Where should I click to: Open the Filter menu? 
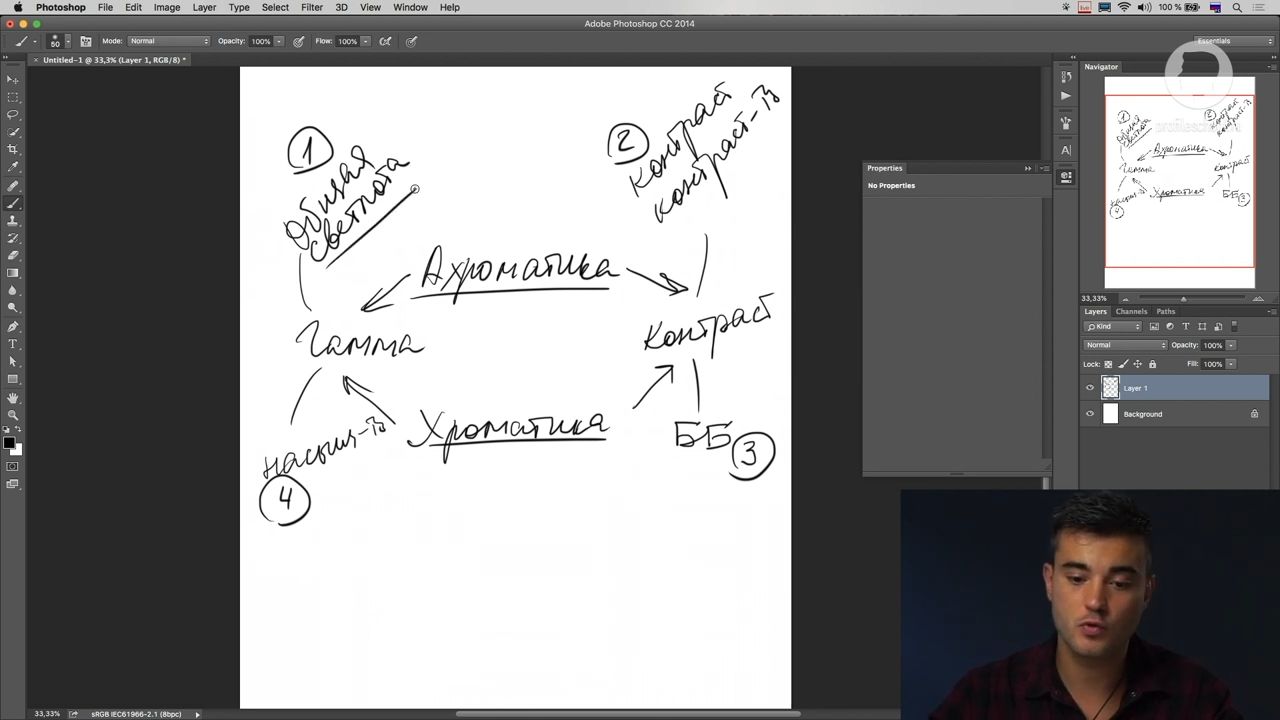[311, 7]
